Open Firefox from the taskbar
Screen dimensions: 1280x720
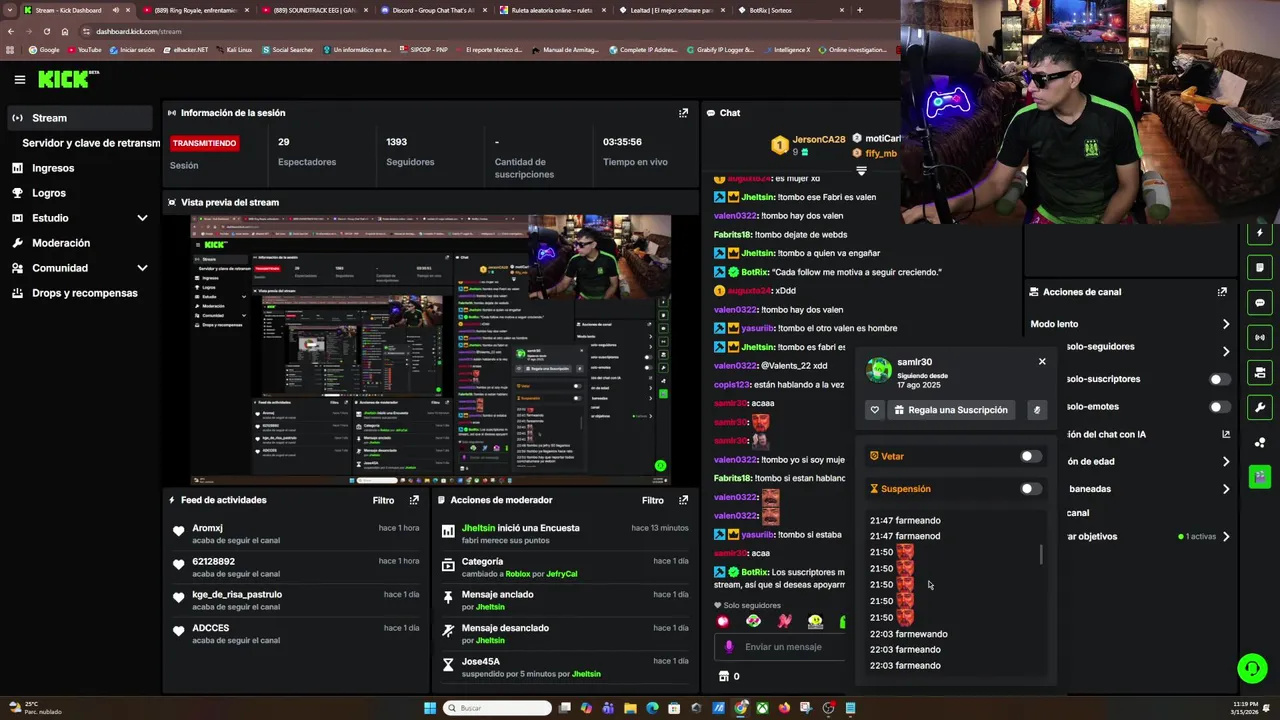[x=784, y=708]
